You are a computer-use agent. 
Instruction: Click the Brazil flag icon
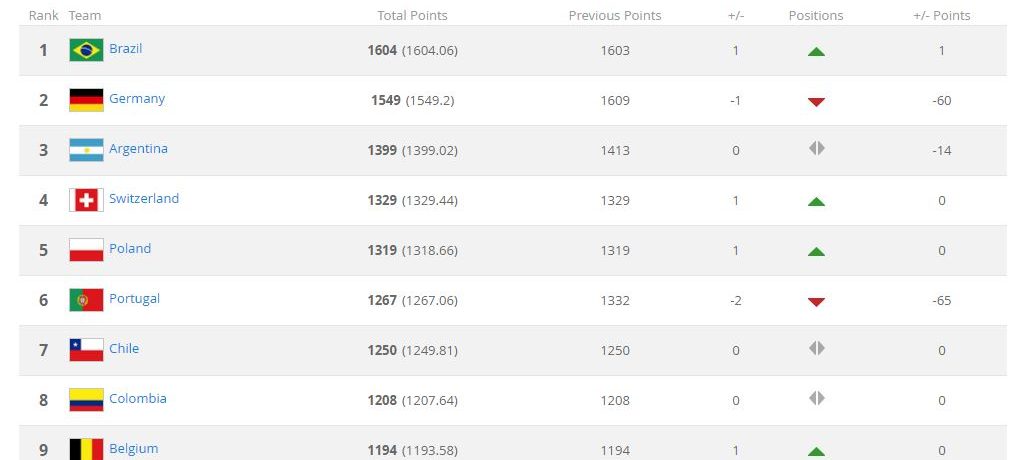tap(86, 50)
